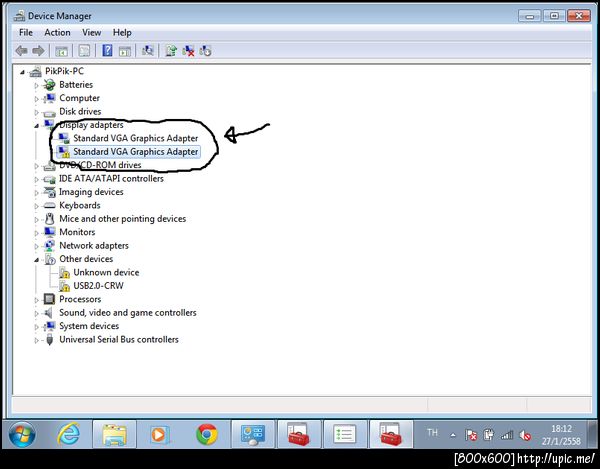
Task: Collapse the Other devices category arrow
Action: (x=36, y=260)
